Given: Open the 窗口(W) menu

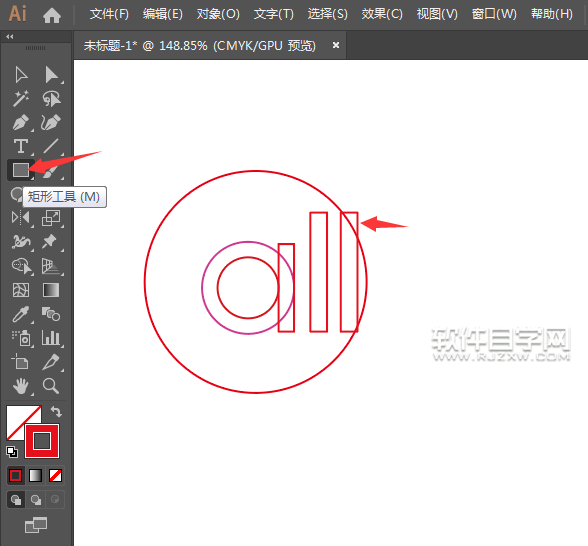Looking at the screenshot, I should click(494, 14).
